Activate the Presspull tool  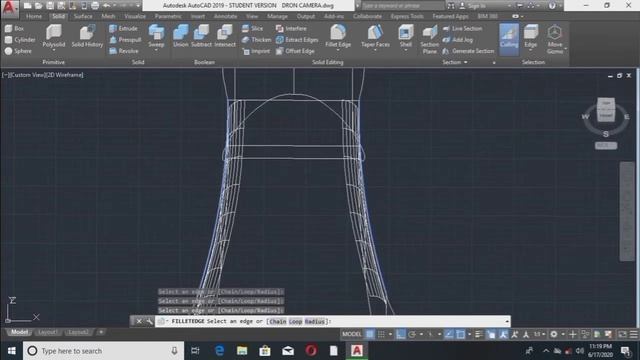coord(125,40)
